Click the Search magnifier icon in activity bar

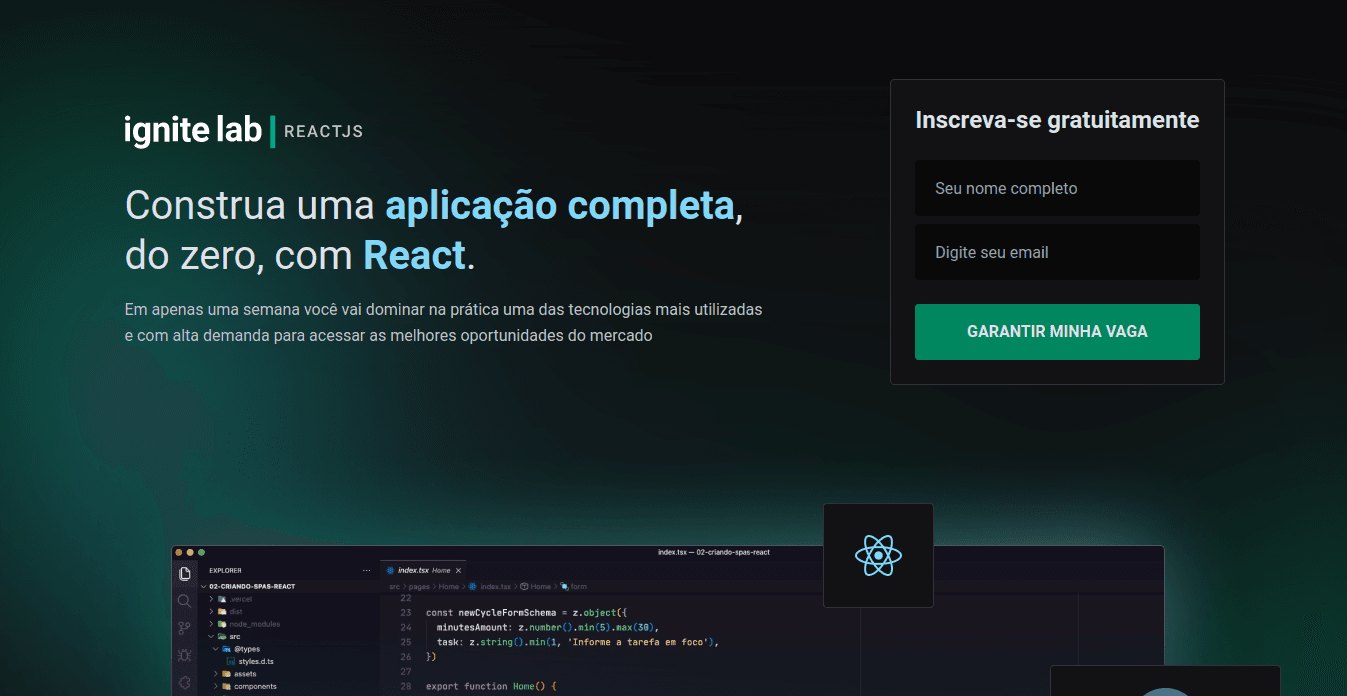184,601
